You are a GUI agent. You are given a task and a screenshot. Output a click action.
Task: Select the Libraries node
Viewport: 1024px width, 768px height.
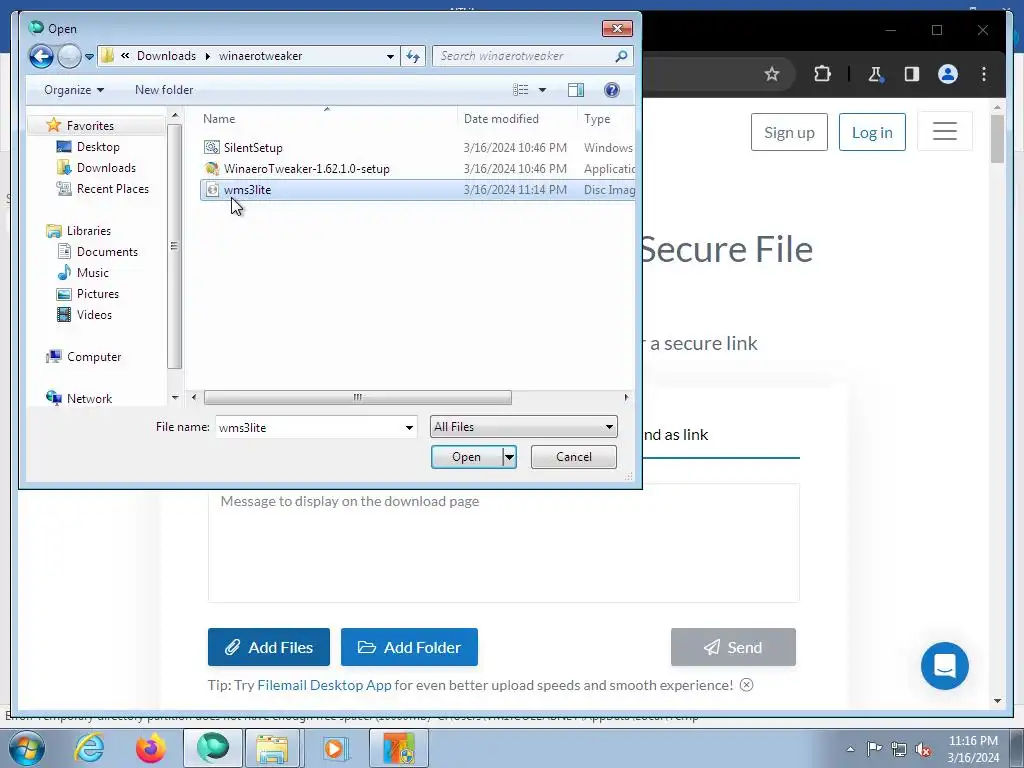point(88,231)
